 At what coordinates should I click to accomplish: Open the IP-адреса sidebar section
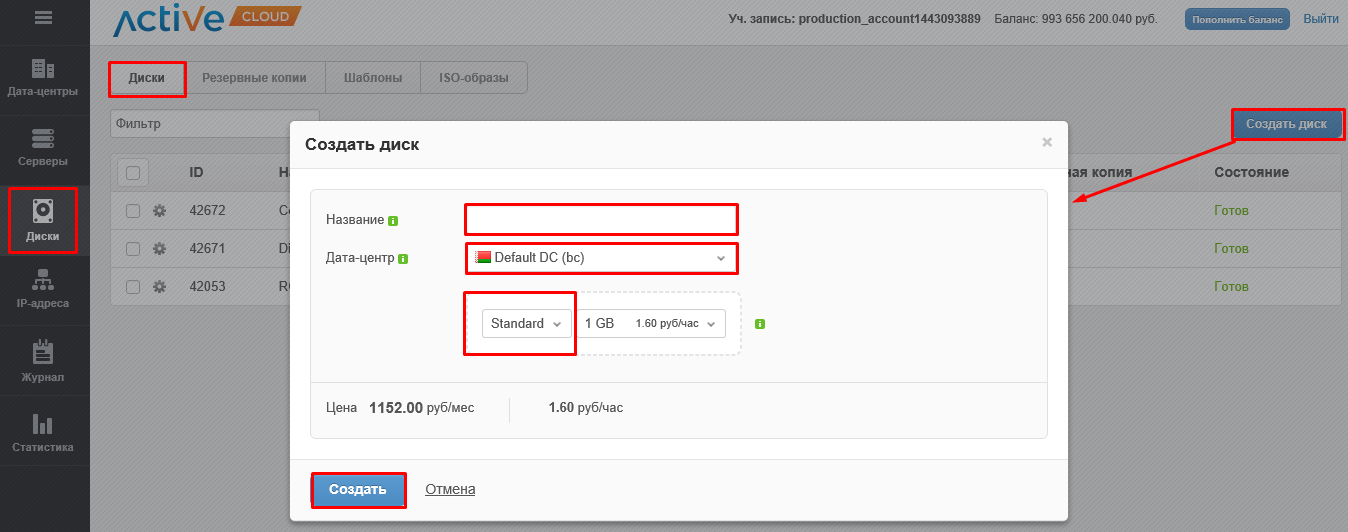click(x=43, y=290)
